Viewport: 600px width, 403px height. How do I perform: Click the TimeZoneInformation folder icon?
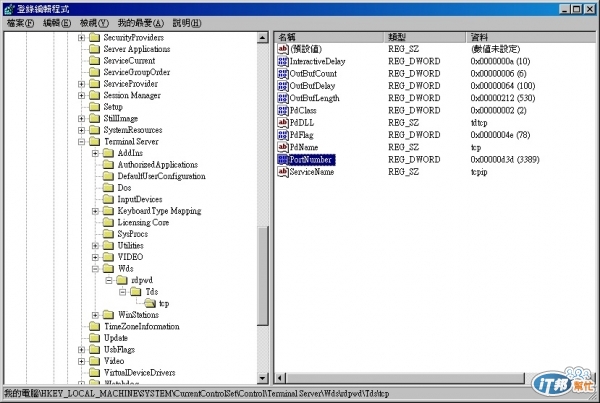point(95,326)
